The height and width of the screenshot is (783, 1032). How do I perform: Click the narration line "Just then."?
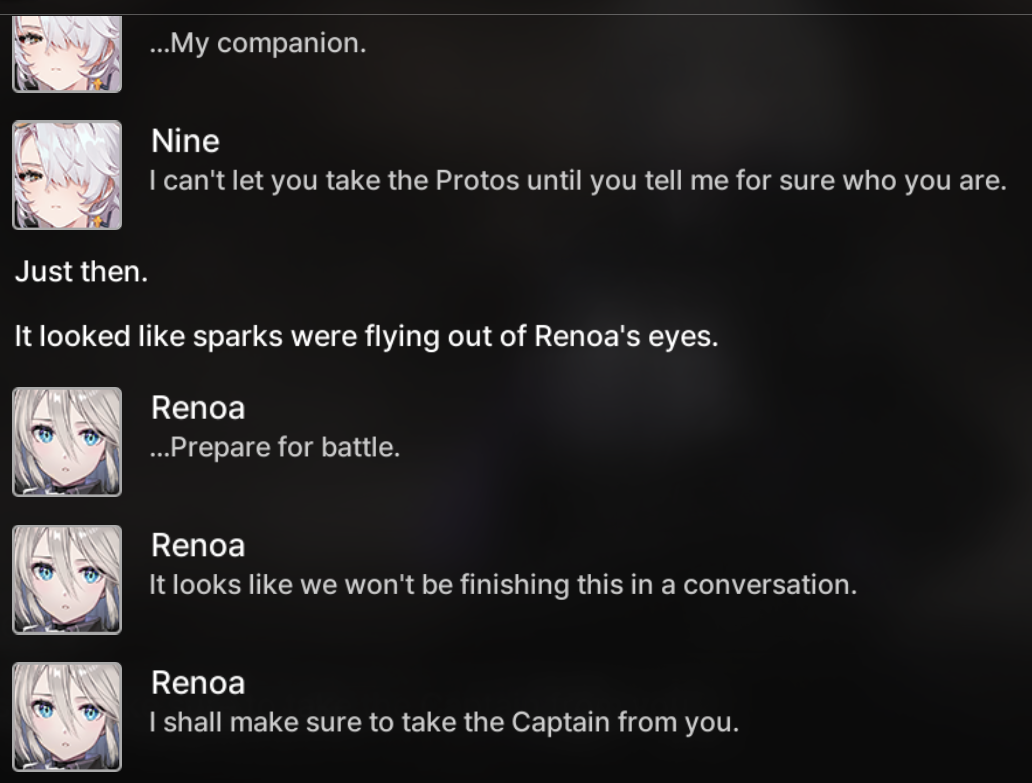pyautogui.click(x=81, y=272)
